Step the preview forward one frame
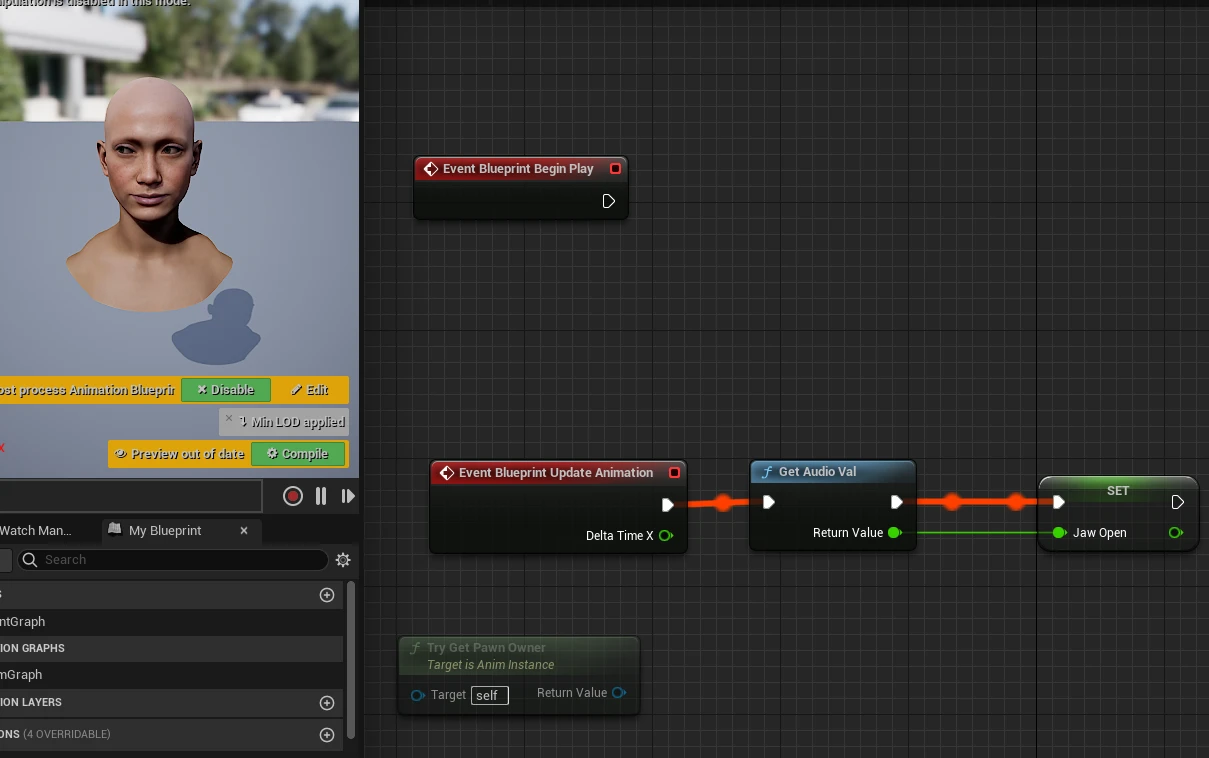 [x=348, y=496]
